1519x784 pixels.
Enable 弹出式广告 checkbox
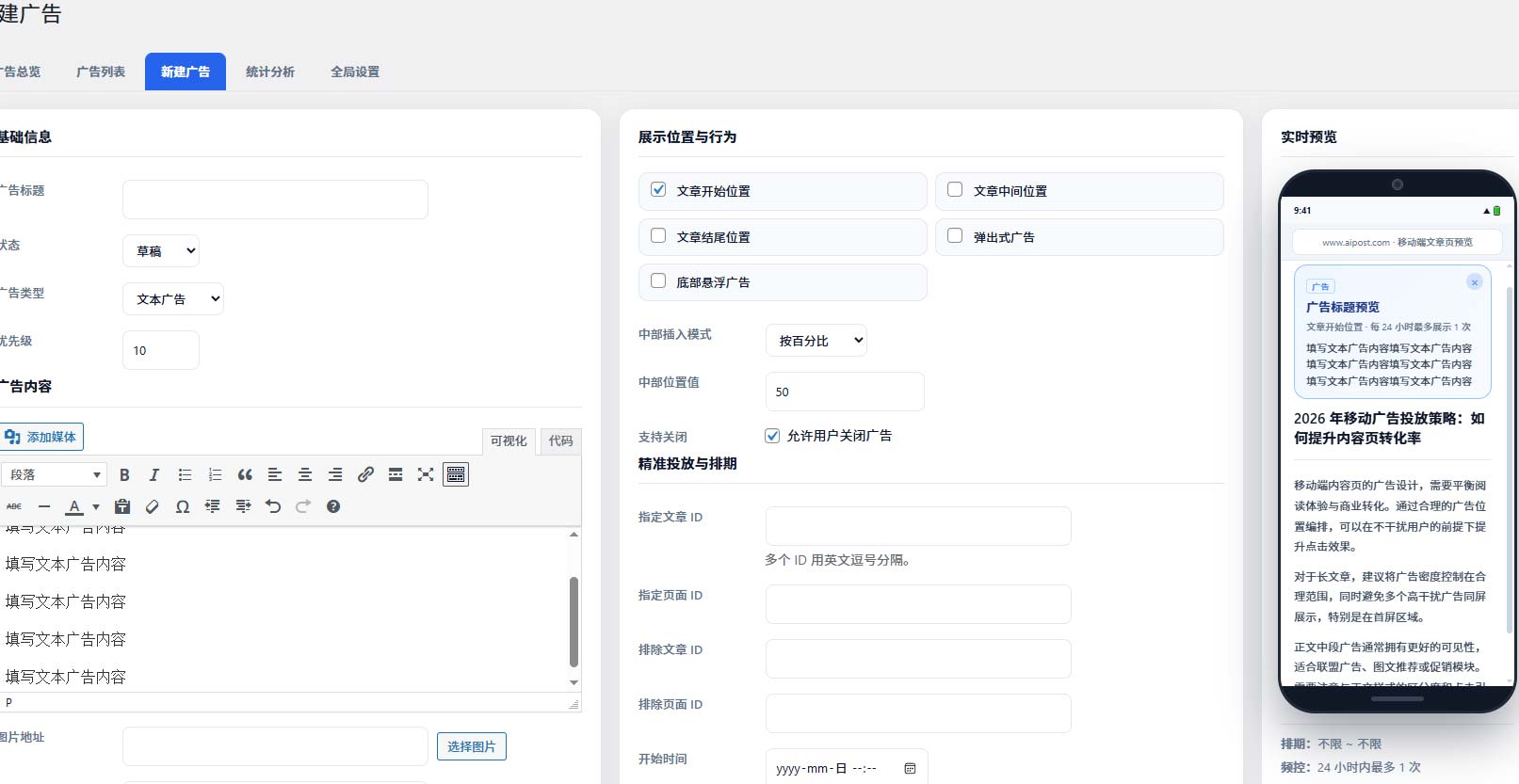pos(955,235)
